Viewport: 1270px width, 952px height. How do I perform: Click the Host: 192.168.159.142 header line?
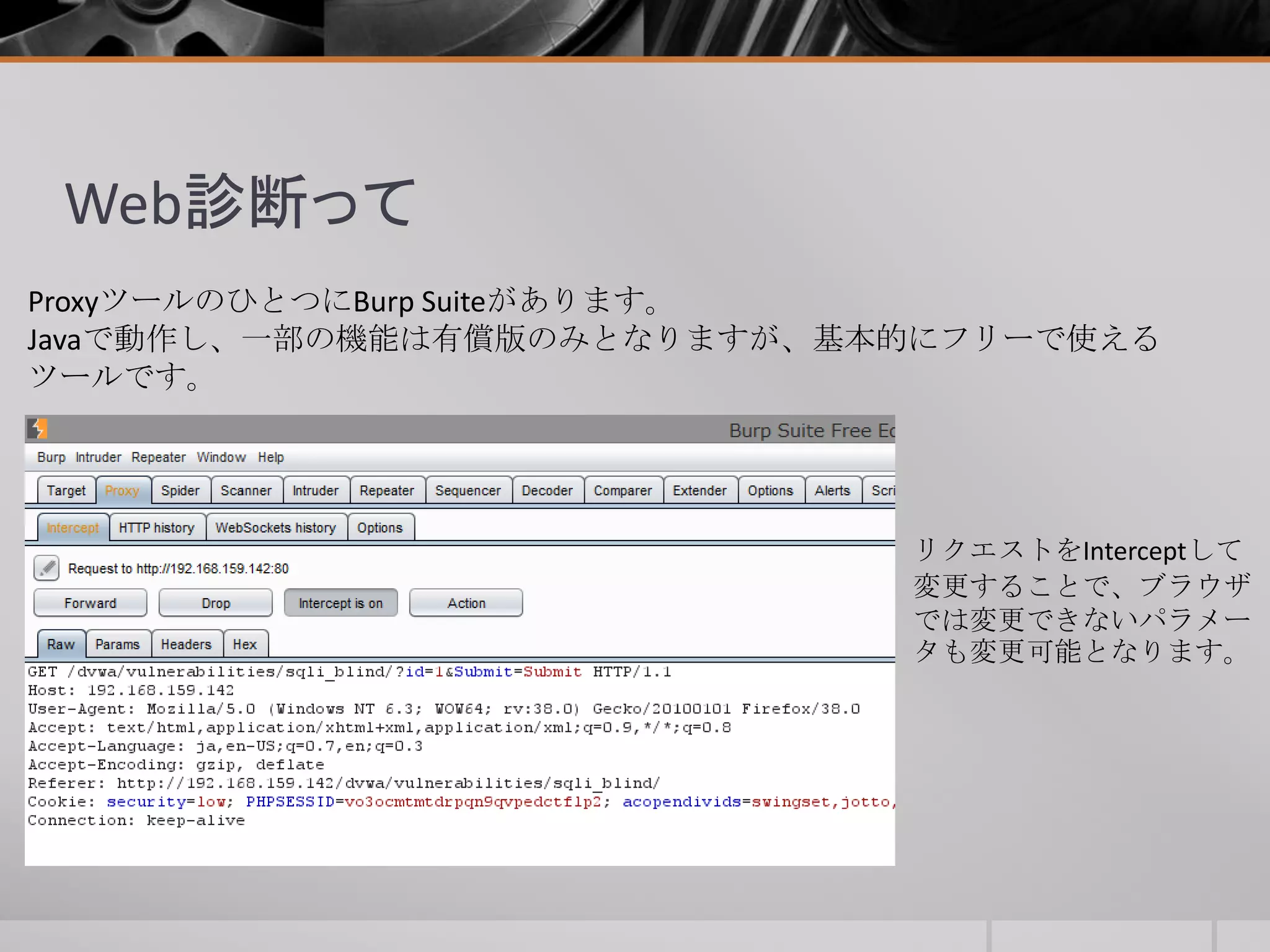click(x=131, y=690)
